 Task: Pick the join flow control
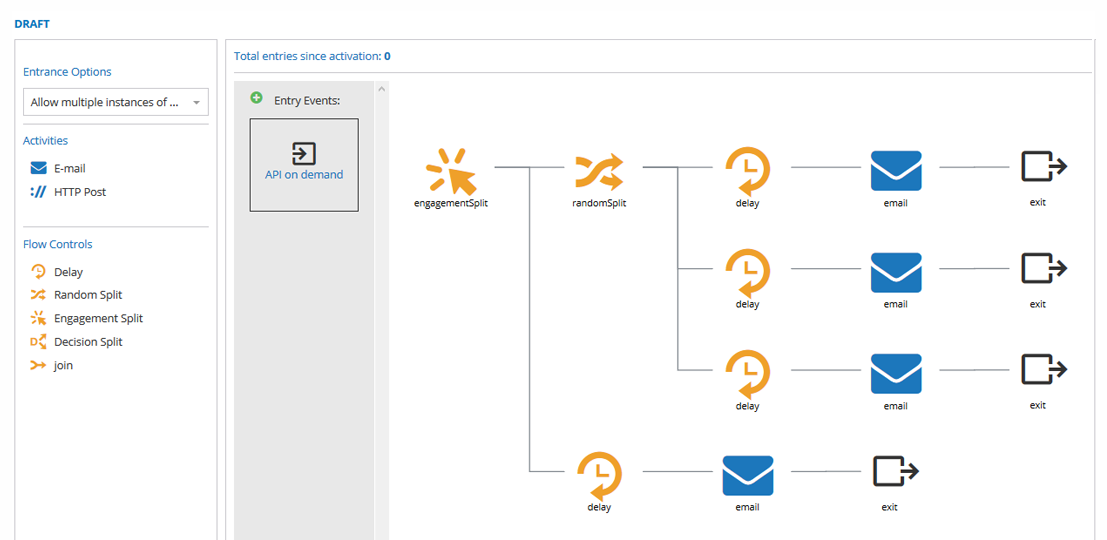52,366
